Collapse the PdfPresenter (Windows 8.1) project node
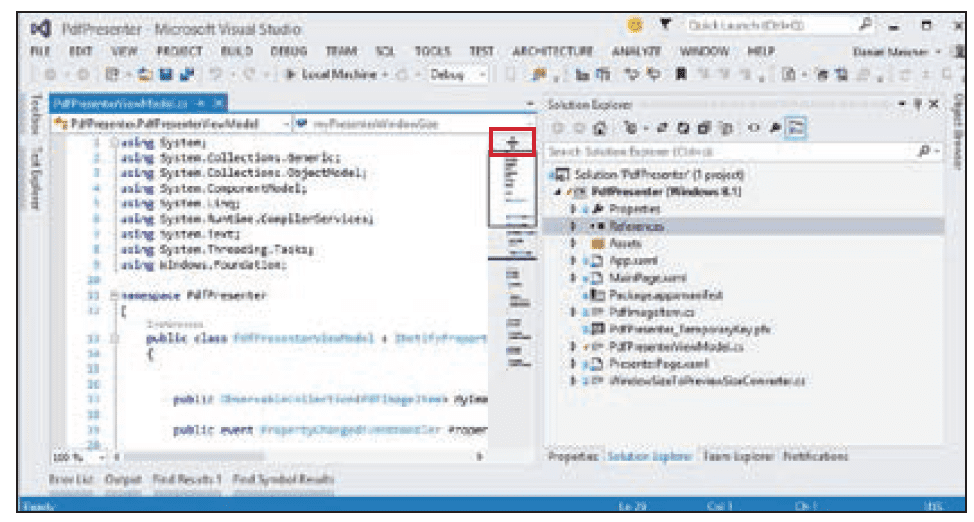The image size is (974, 522). pyautogui.click(x=558, y=192)
